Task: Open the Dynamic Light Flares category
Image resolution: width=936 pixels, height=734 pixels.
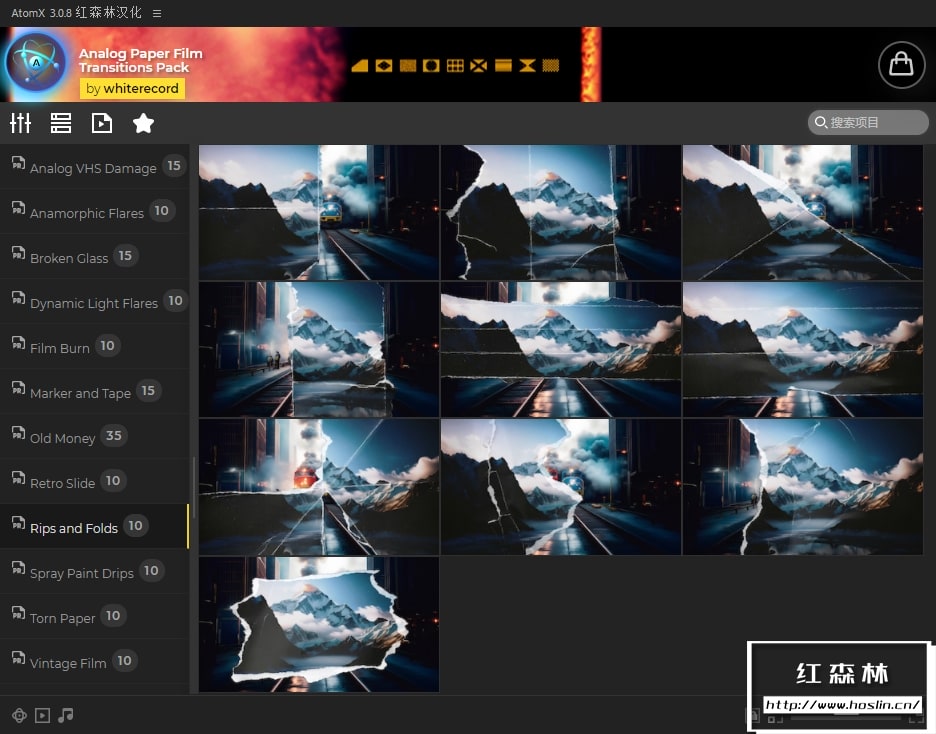Action: coord(94,302)
